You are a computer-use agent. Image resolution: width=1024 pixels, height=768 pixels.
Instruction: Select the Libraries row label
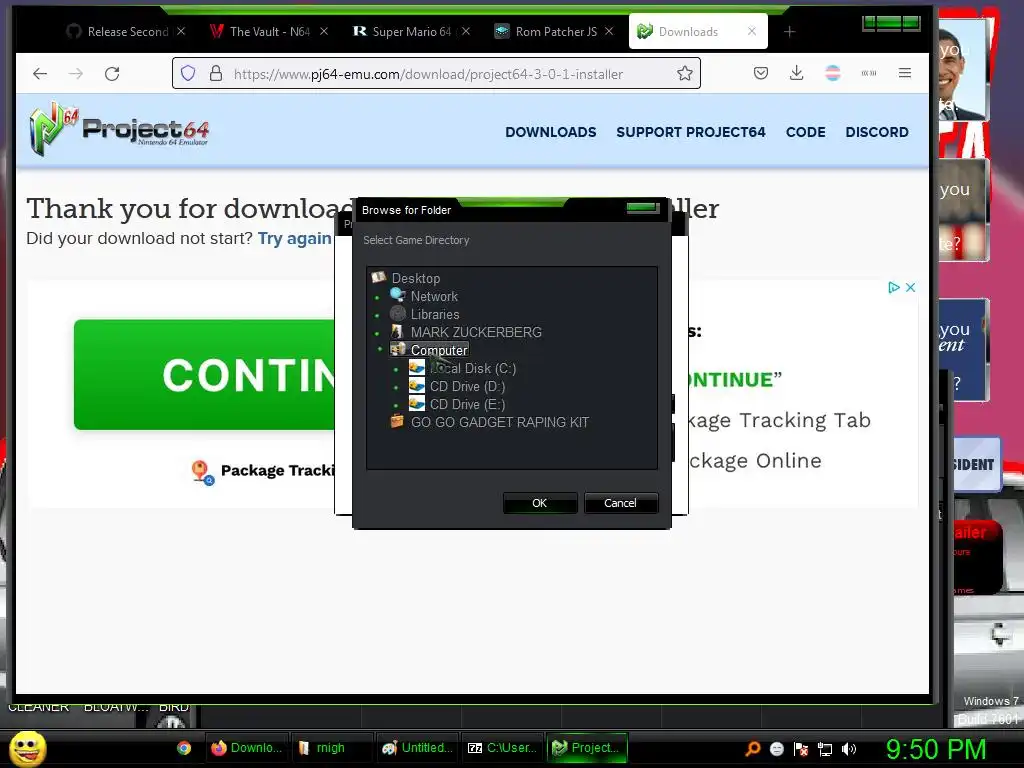pos(435,314)
